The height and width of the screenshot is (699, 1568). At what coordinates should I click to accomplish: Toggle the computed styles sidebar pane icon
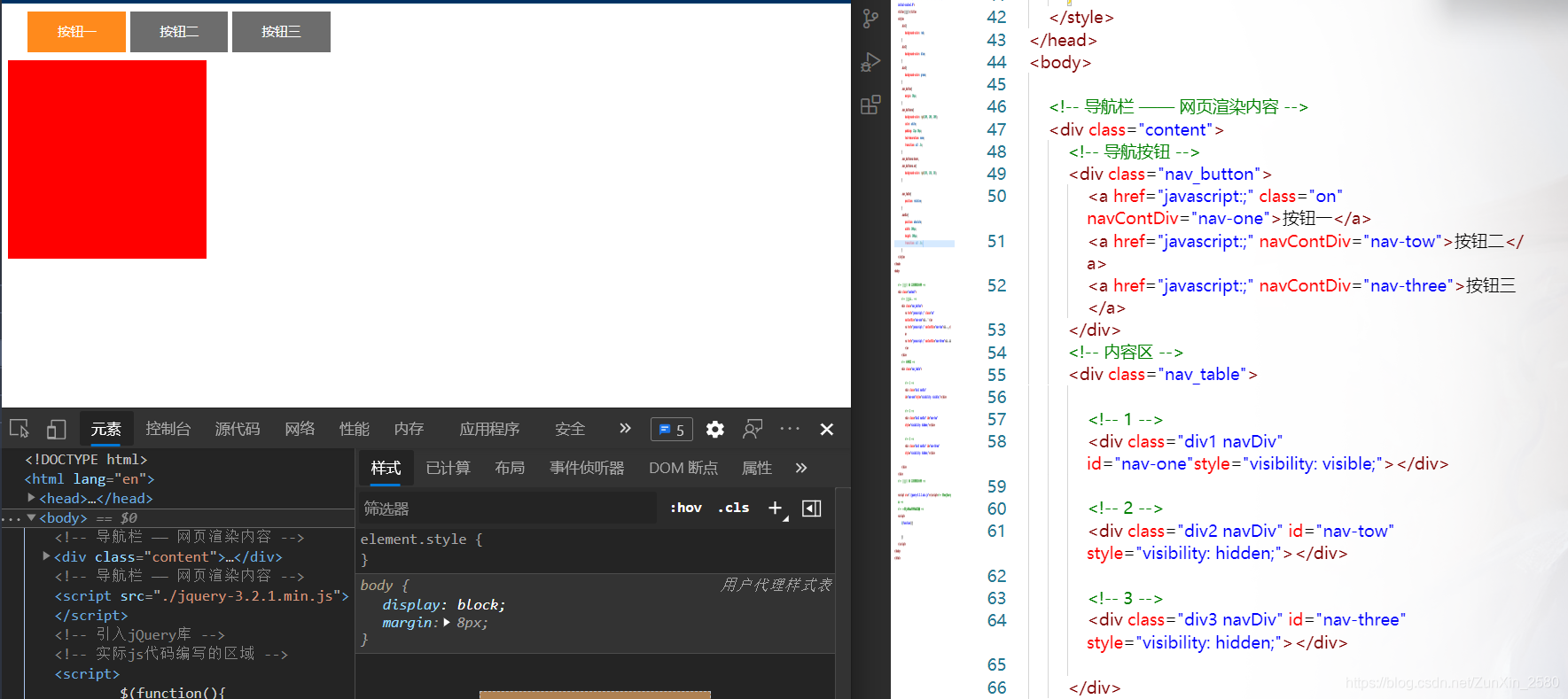click(811, 508)
